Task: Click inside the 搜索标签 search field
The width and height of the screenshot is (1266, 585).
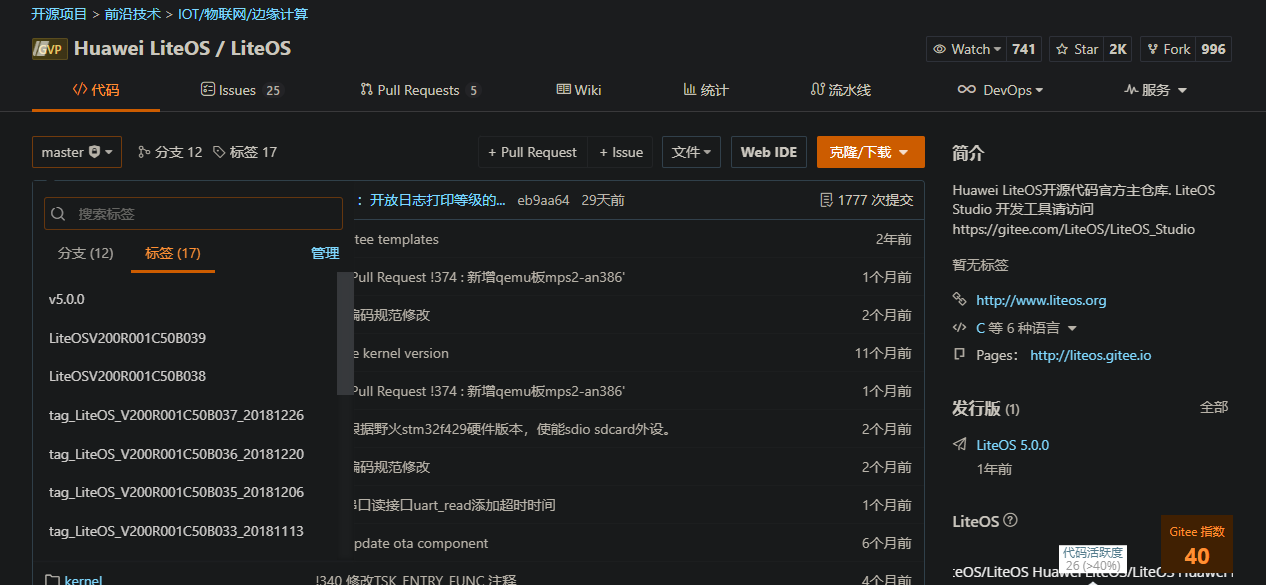Action: tap(190, 213)
